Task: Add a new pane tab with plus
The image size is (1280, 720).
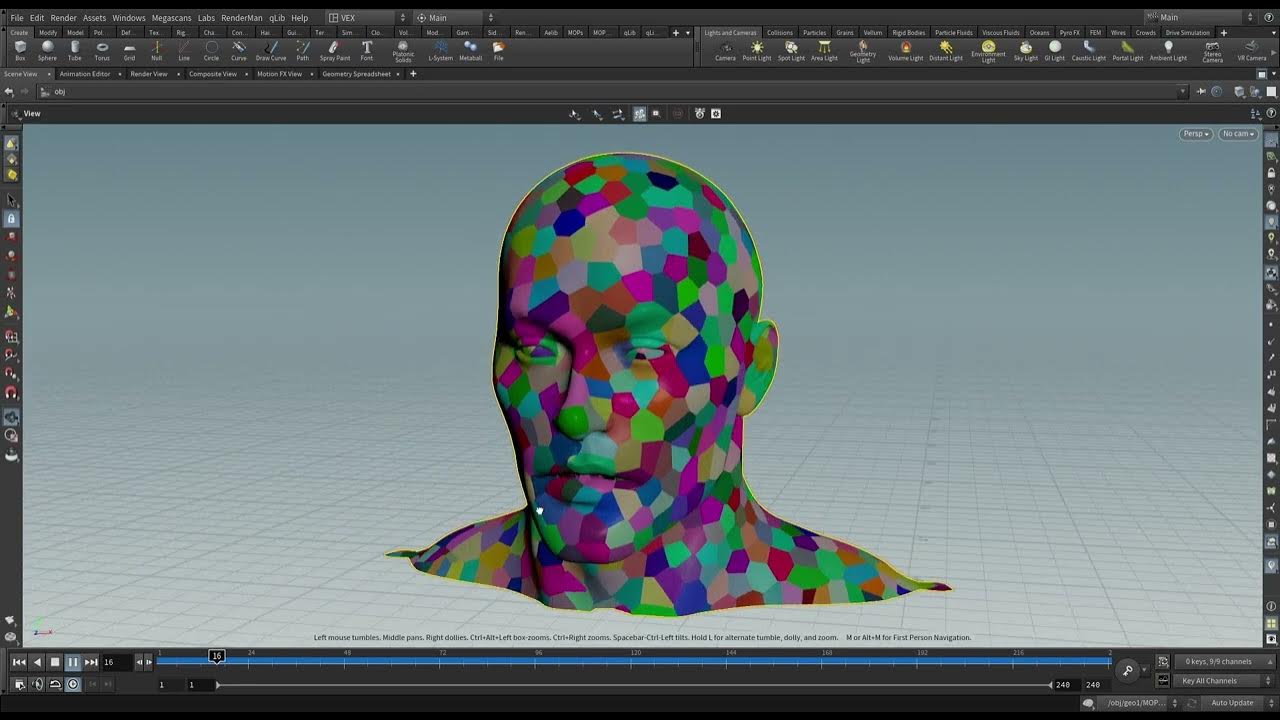Action: click(x=413, y=74)
